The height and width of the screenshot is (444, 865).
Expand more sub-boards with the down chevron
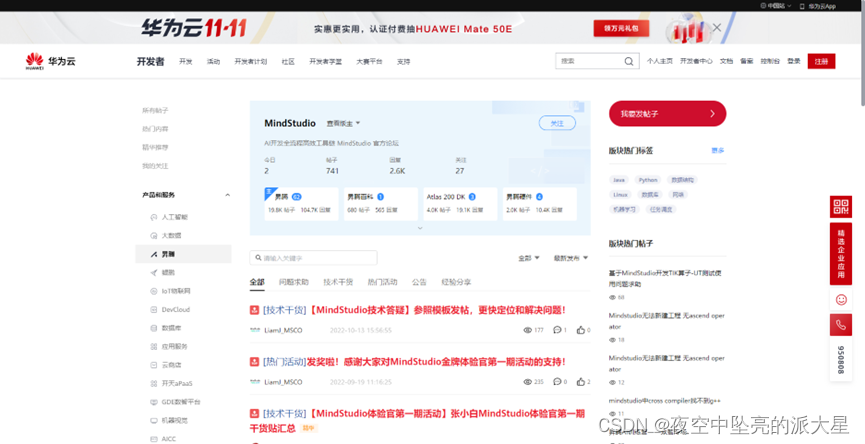click(420, 228)
